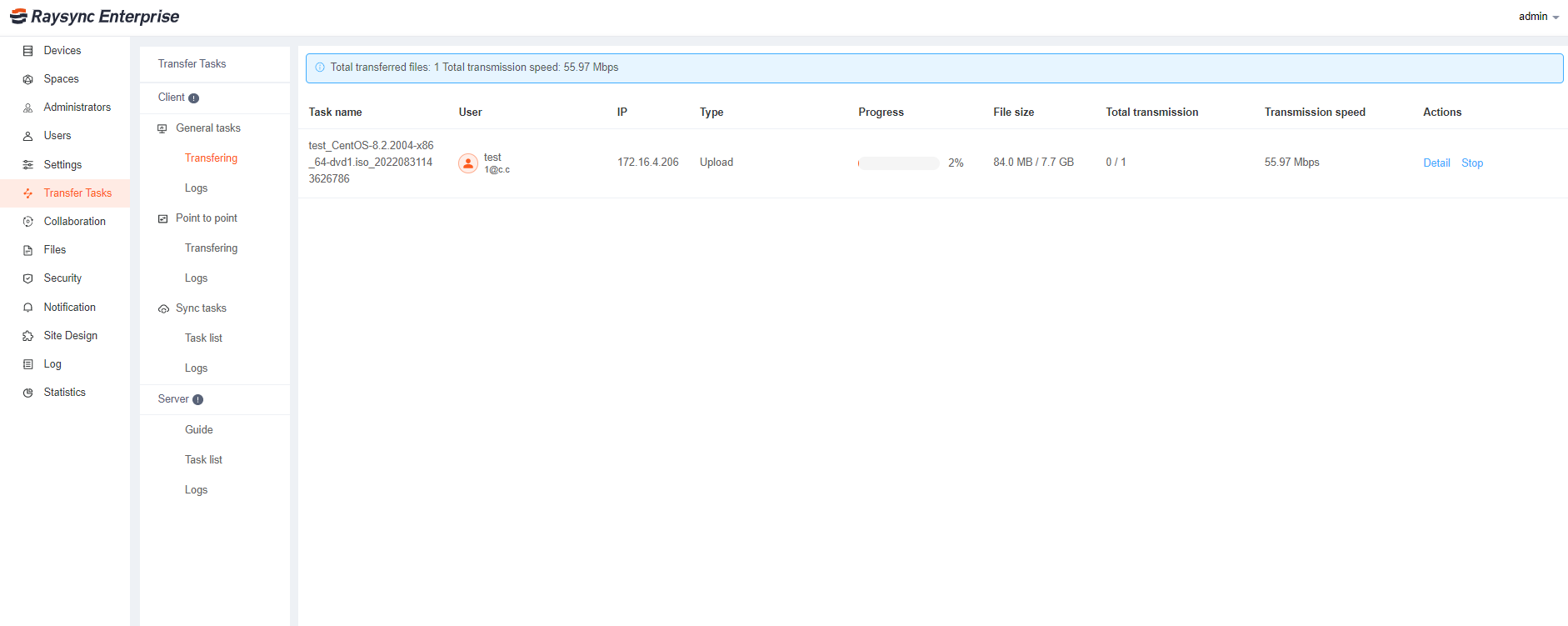Open Logs under Point to point
Viewport: 1568px width, 626px height.
[196, 278]
